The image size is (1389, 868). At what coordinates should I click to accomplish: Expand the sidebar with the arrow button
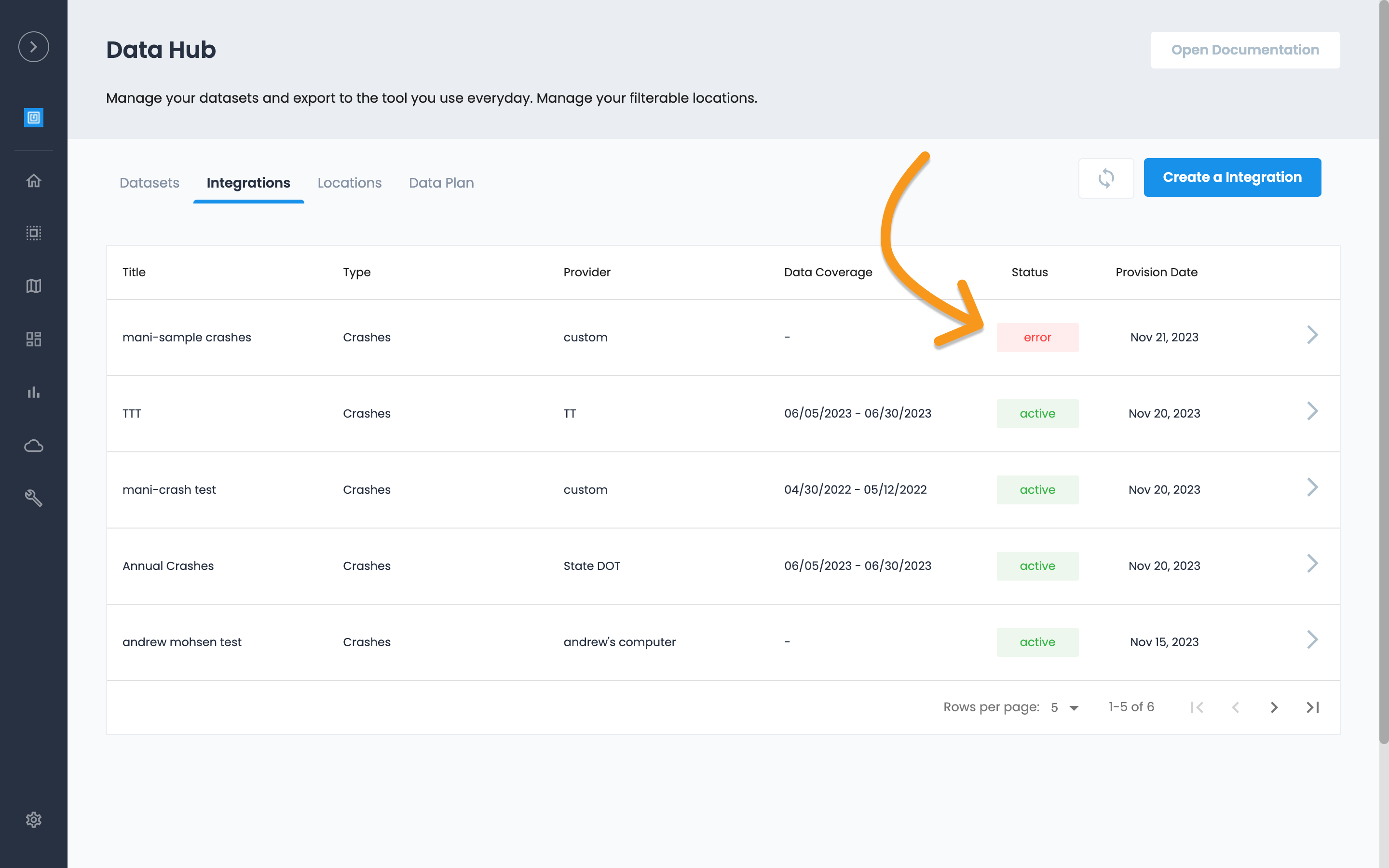33,46
